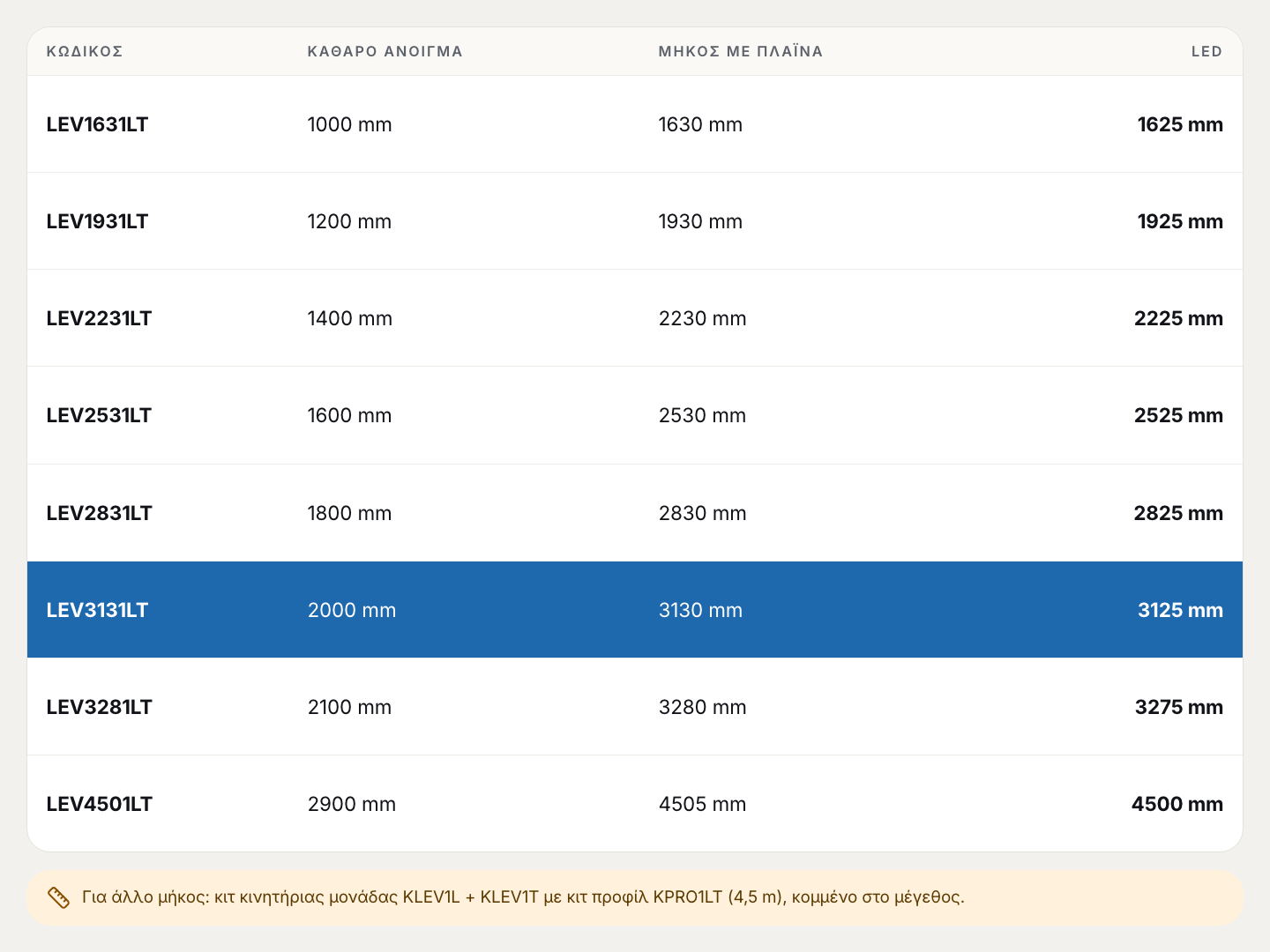Viewport: 1270px width, 952px height.
Task: Select product code LEV4501LT
Action: click(100, 804)
